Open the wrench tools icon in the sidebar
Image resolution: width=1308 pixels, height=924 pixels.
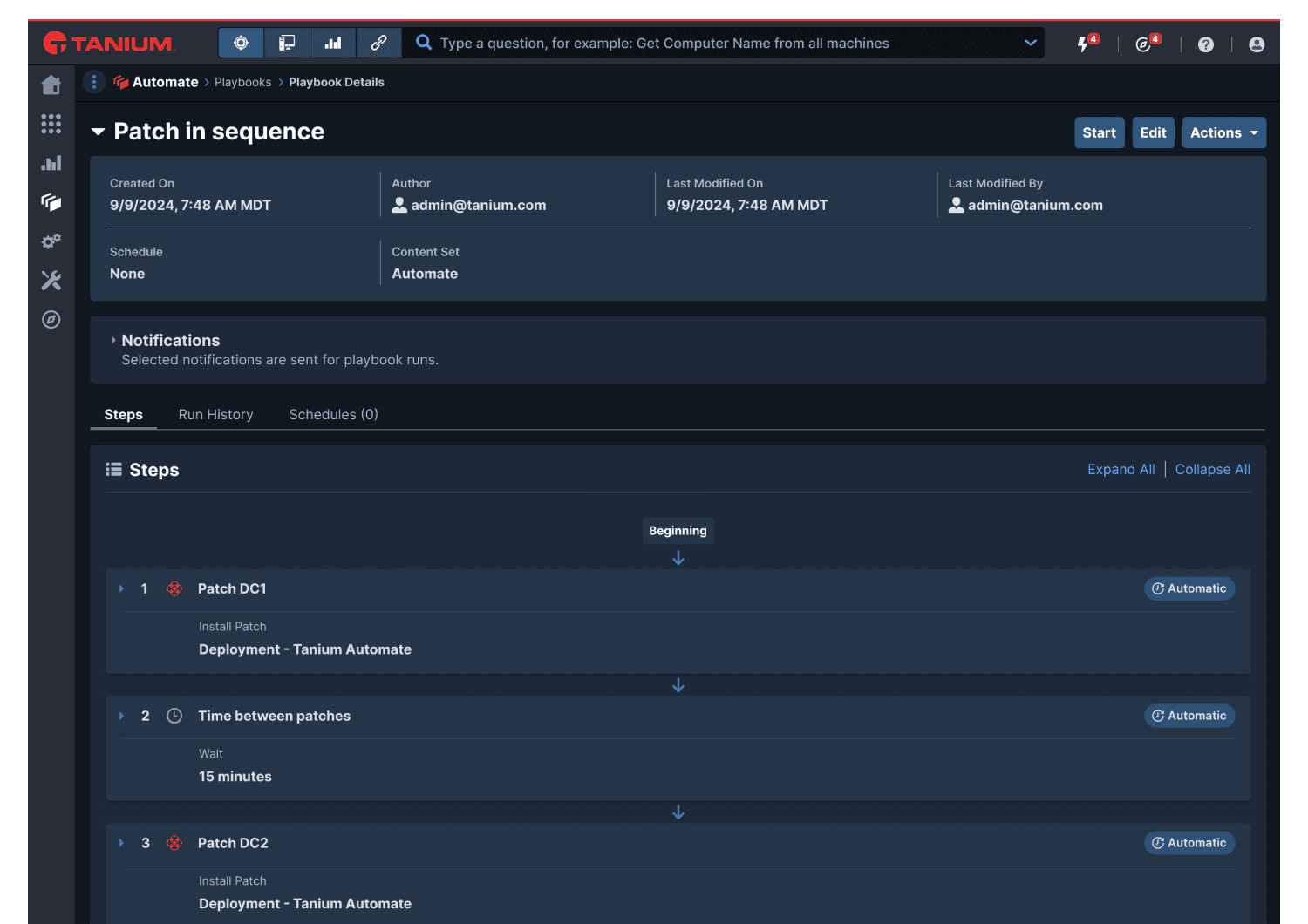51,281
